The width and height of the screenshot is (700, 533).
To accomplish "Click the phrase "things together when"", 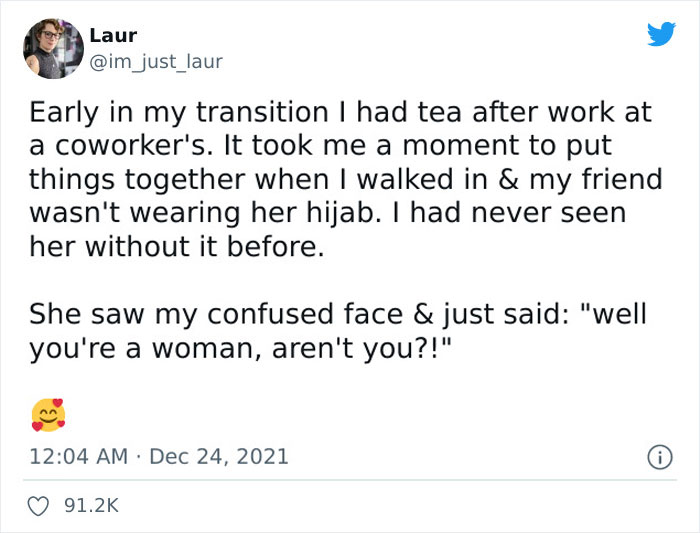I will (x=179, y=180).
